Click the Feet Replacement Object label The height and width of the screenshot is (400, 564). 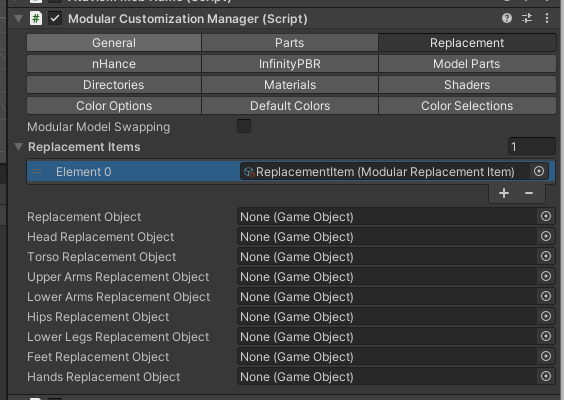click(x=98, y=356)
